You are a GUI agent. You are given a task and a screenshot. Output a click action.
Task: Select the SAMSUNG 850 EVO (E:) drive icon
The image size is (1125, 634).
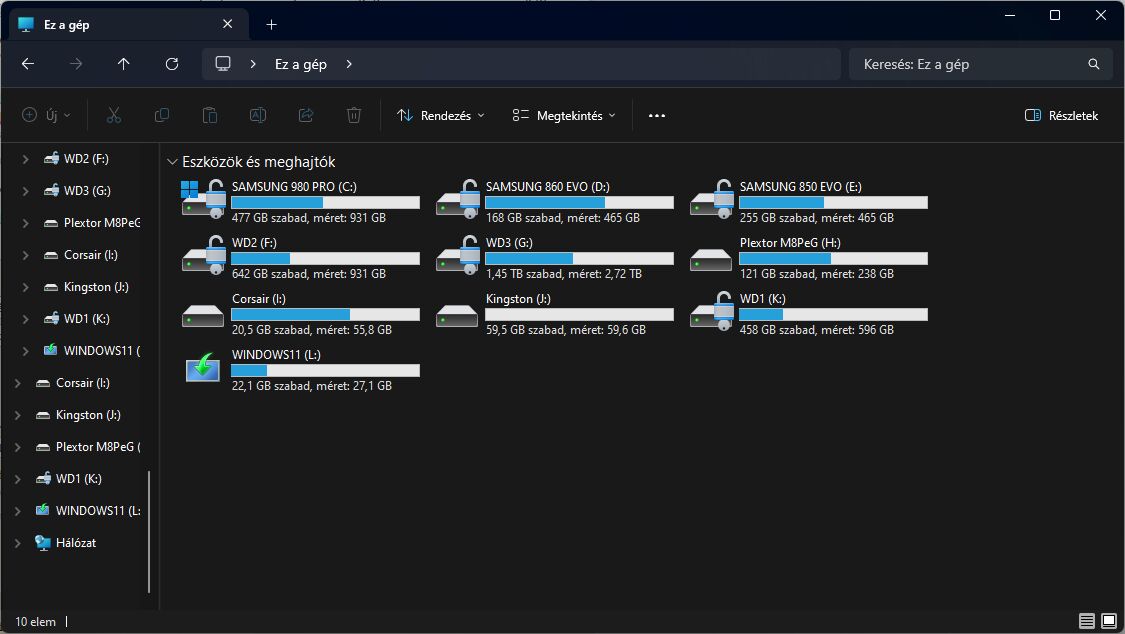pyautogui.click(x=712, y=200)
